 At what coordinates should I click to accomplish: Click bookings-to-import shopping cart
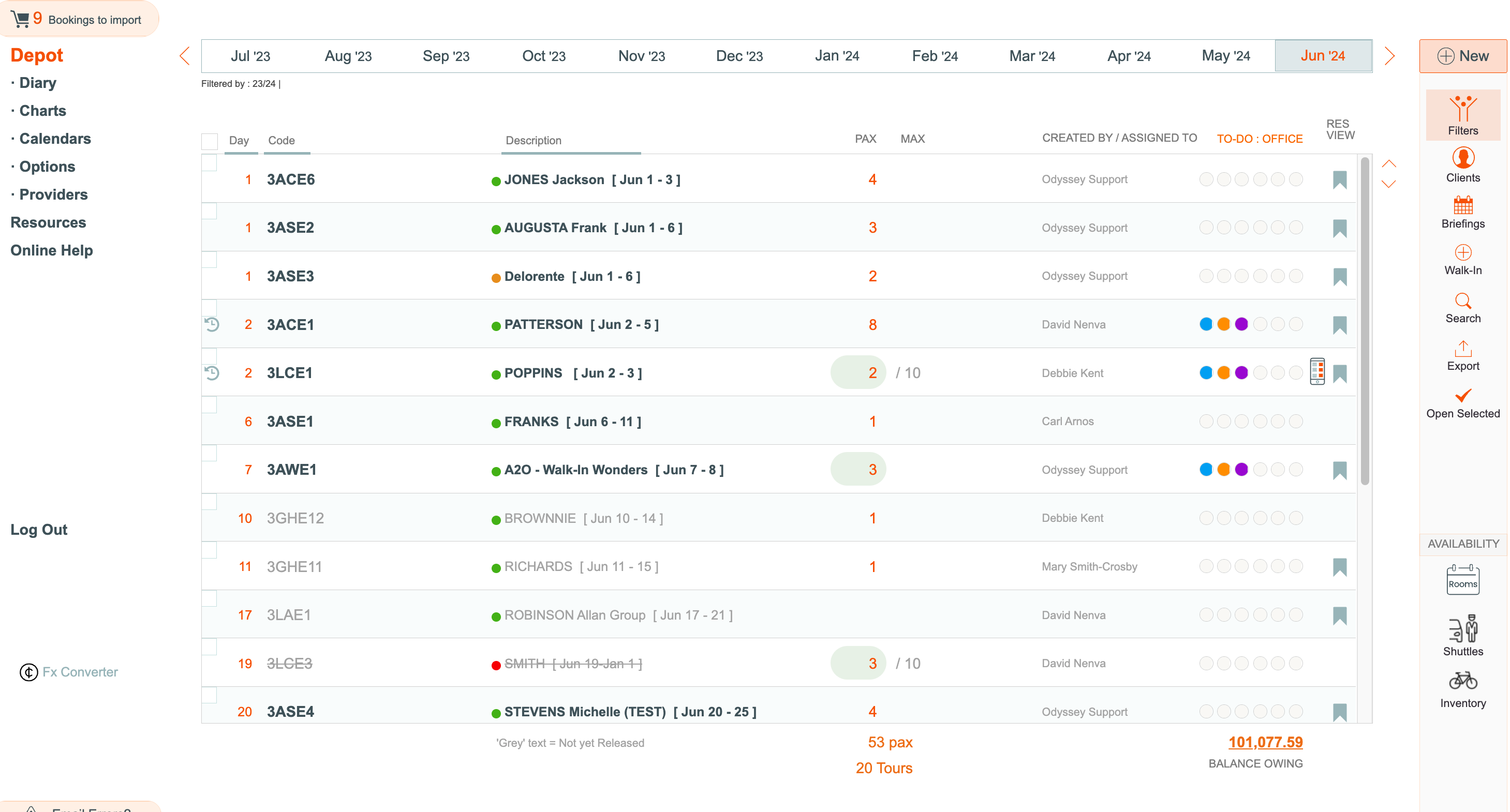[20, 19]
